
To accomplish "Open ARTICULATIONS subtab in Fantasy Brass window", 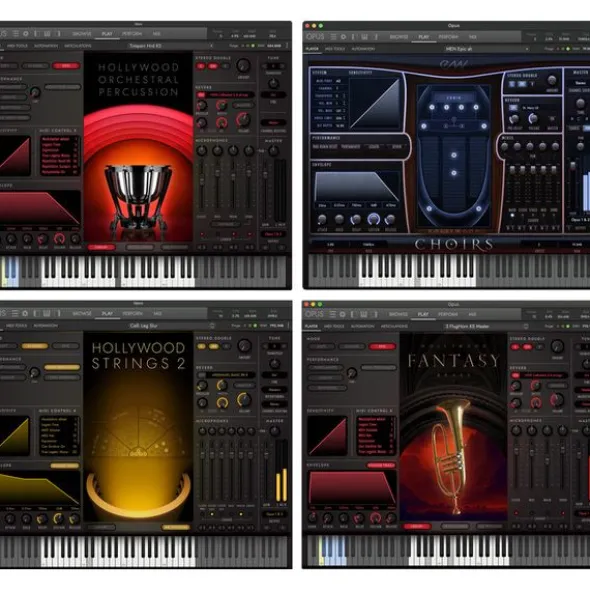I will click(x=394, y=326).
